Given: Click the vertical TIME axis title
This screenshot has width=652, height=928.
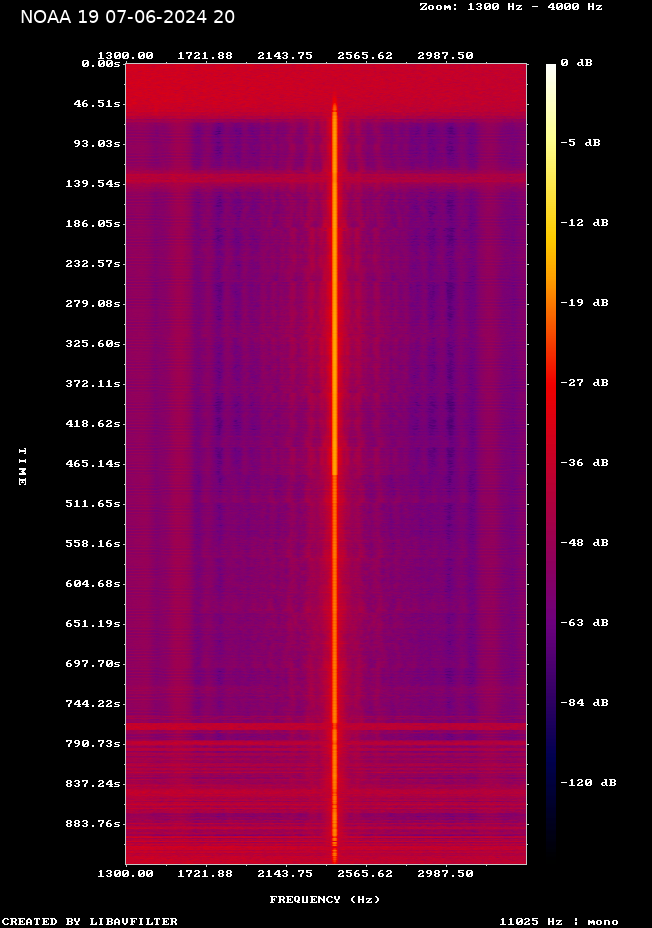Looking at the screenshot, I should 22,466.
